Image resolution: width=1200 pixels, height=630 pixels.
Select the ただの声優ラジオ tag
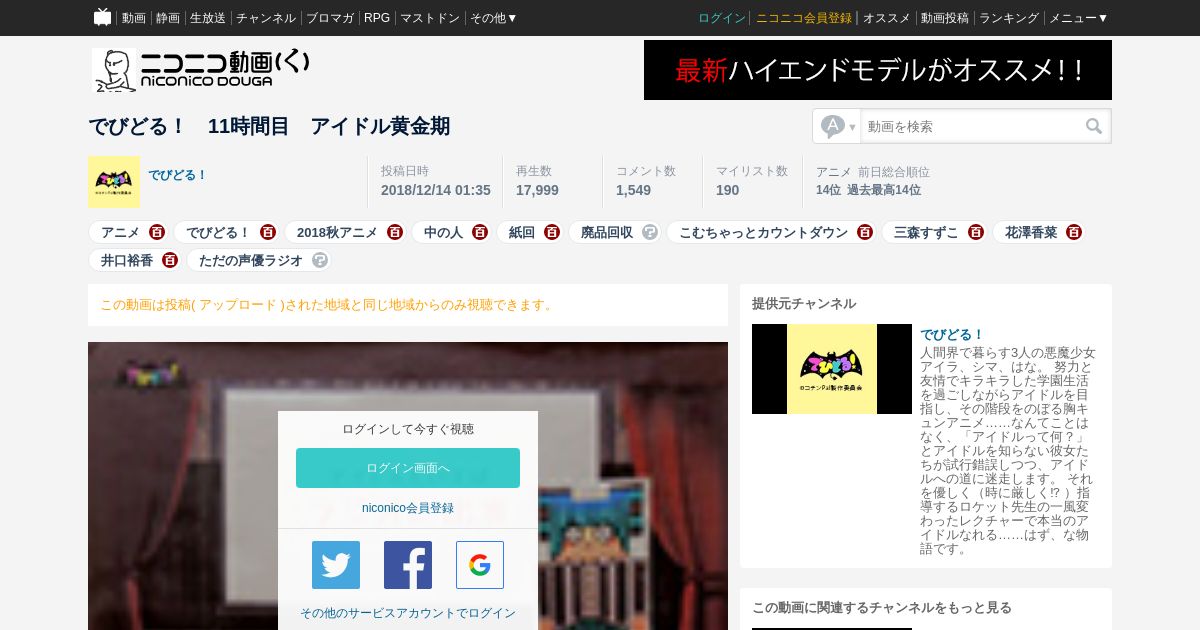click(251, 260)
